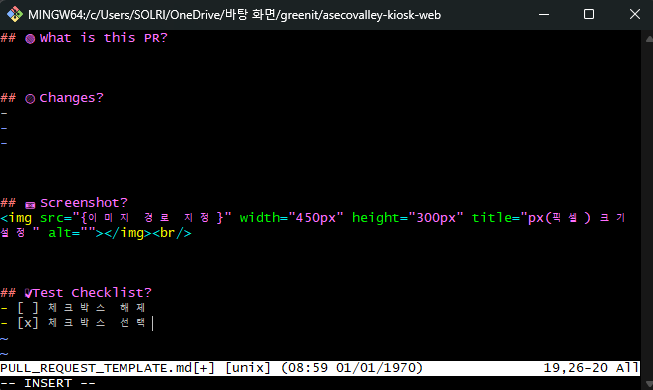
Task: Click the 'title=' attribute text
Action: [x=496, y=218]
